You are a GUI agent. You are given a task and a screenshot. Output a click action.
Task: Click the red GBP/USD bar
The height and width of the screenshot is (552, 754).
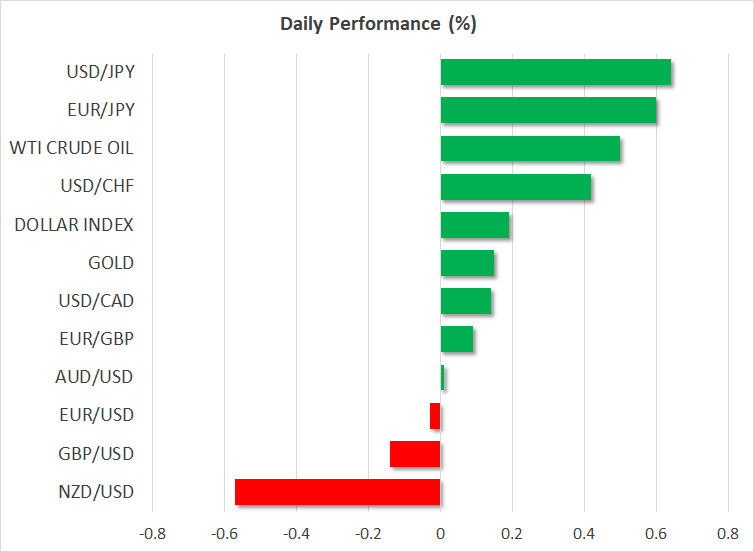[x=415, y=454]
